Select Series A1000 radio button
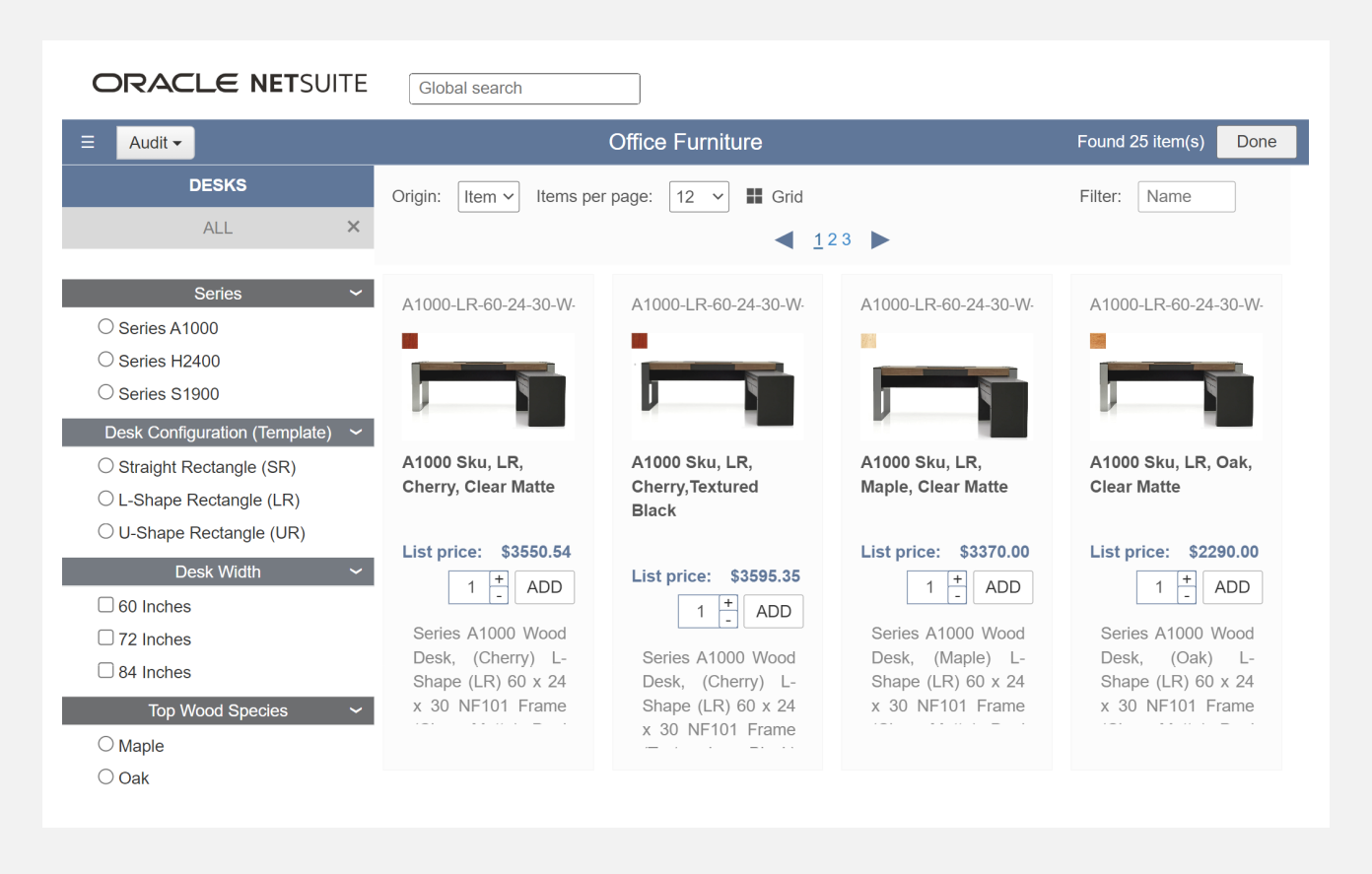 [x=105, y=327]
